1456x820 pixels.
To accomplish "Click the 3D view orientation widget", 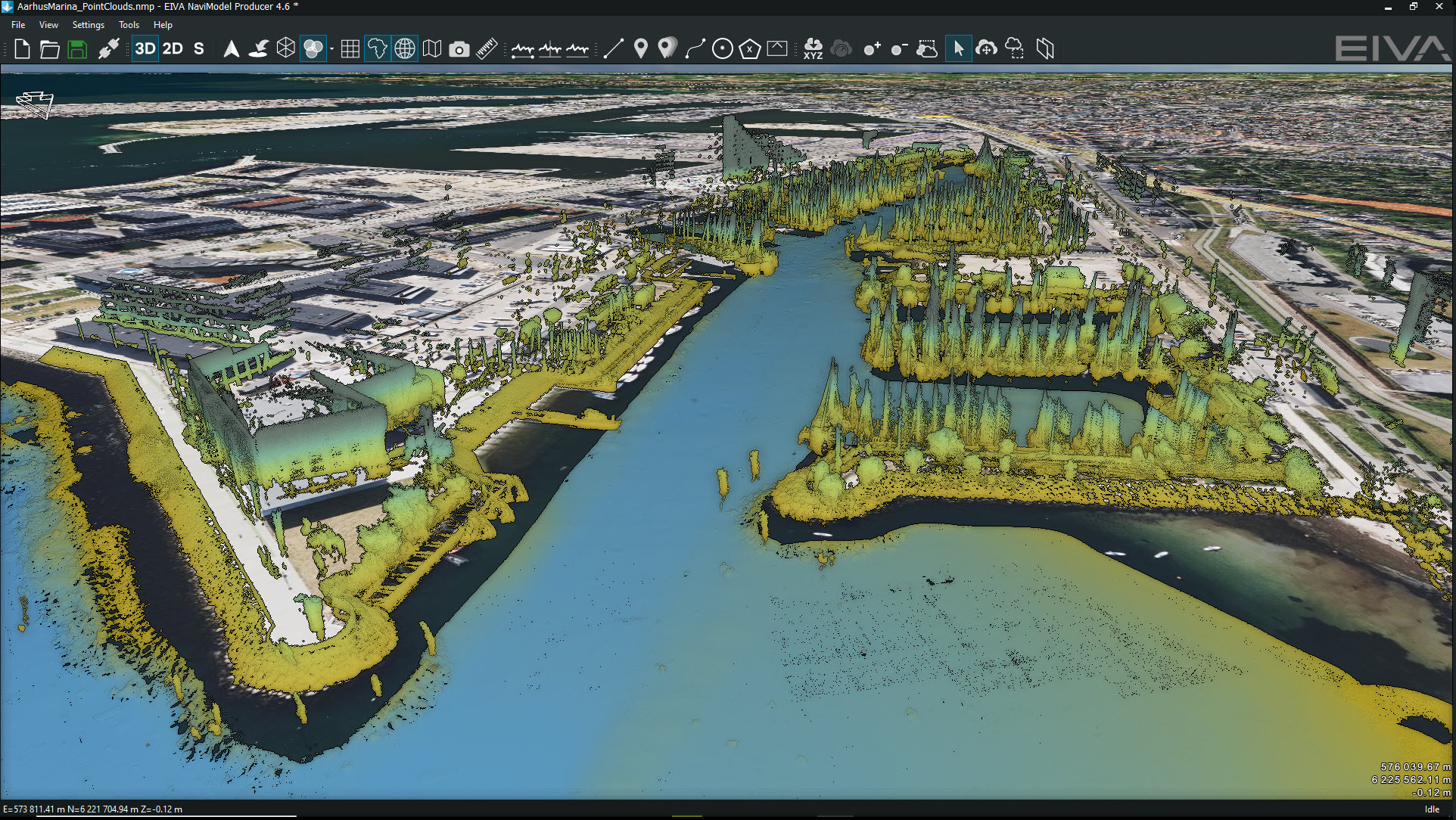I will point(36,104).
